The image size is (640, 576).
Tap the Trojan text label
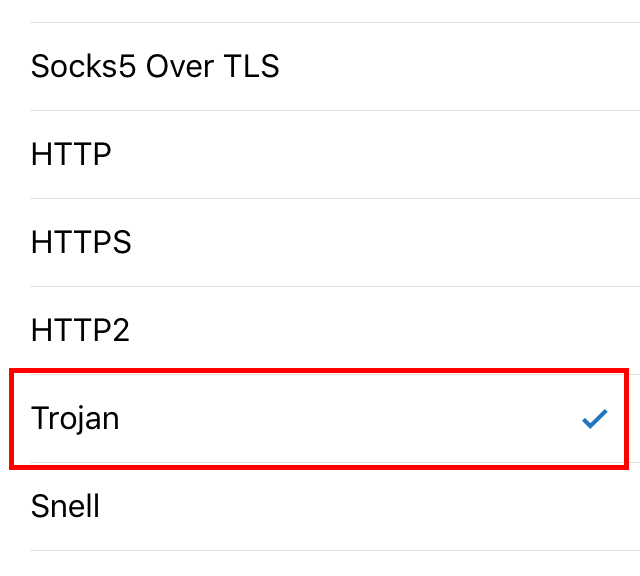pyautogui.click(x=75, y=418)
